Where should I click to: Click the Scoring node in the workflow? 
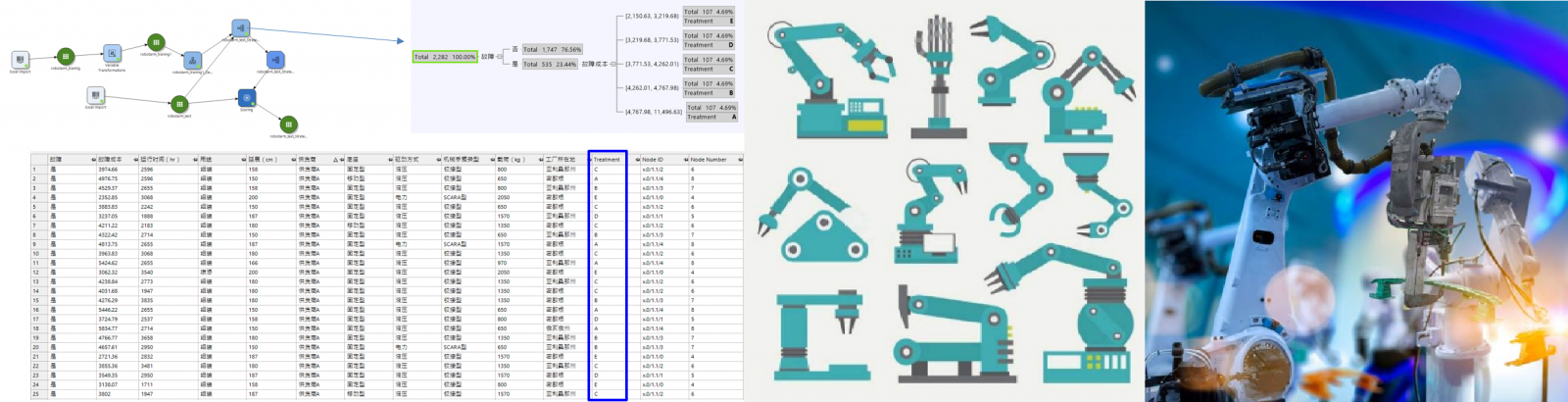click(246, 97)
